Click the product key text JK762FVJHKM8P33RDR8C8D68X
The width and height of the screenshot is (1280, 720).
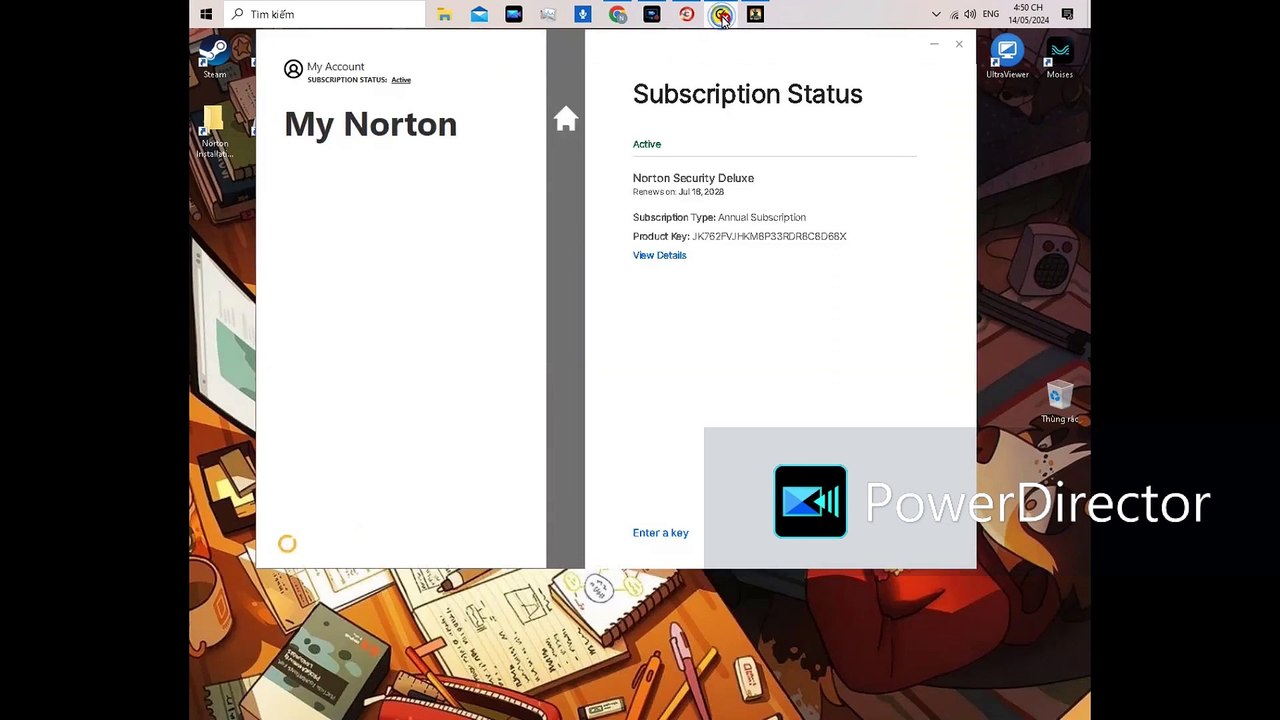(769, 236)
